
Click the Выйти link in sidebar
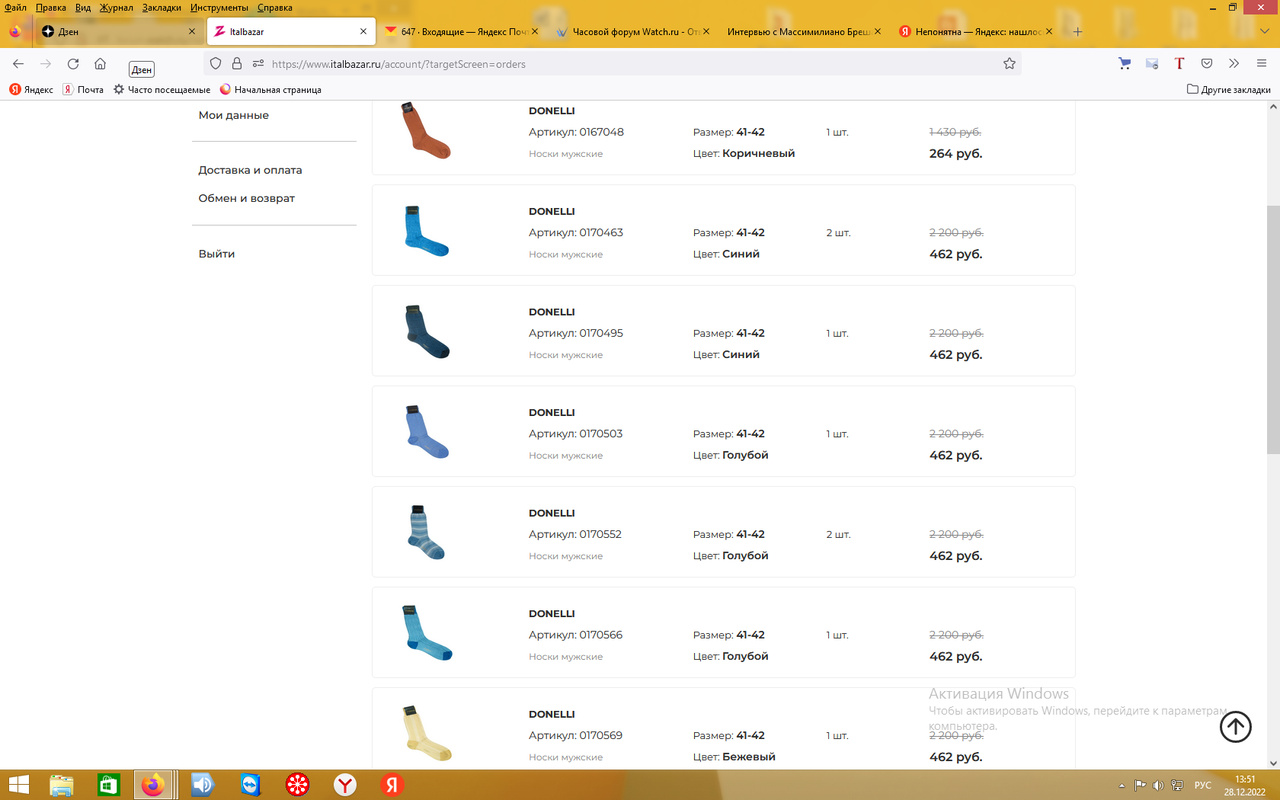[216, 254]
